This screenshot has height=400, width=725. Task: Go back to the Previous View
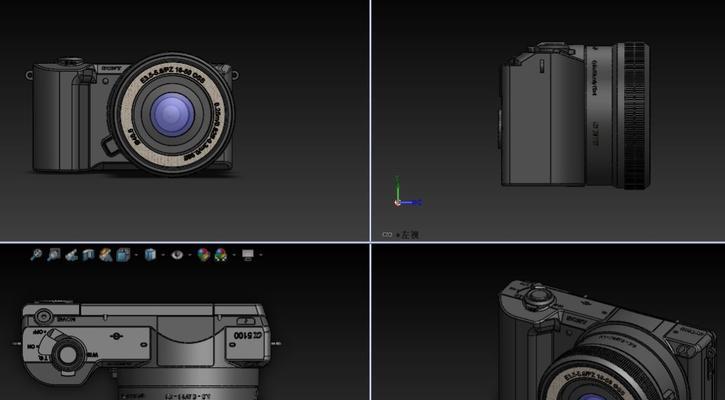pos(71,255)
